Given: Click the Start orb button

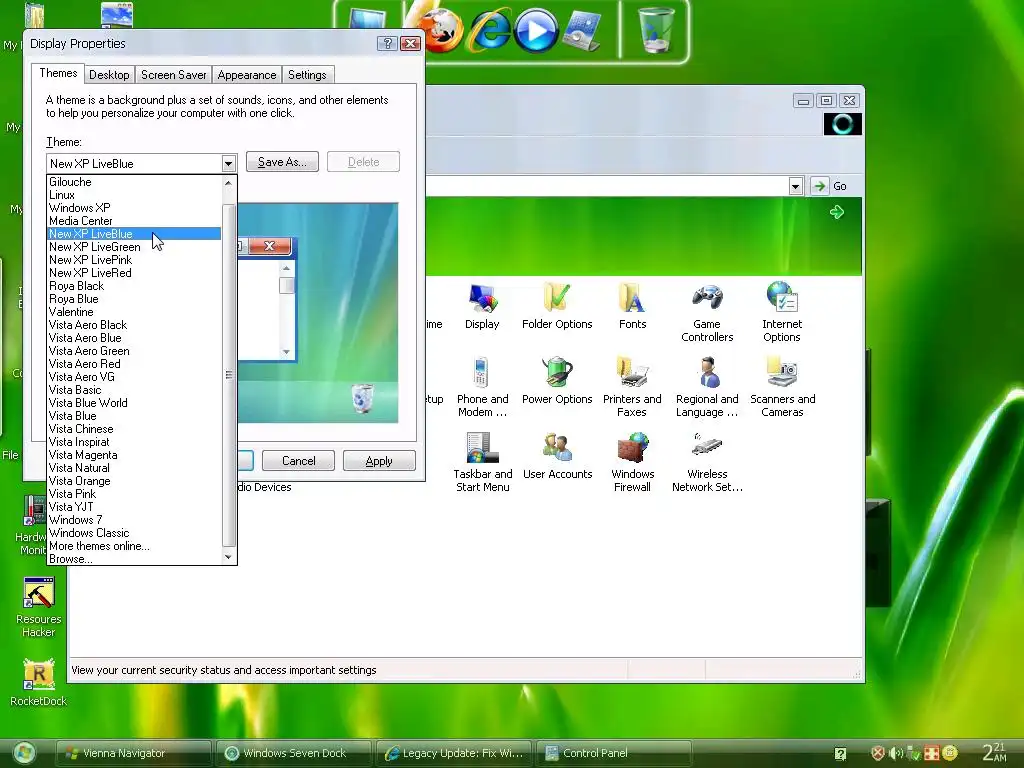Looking at the screenshot, I should (x=24, y=753).
